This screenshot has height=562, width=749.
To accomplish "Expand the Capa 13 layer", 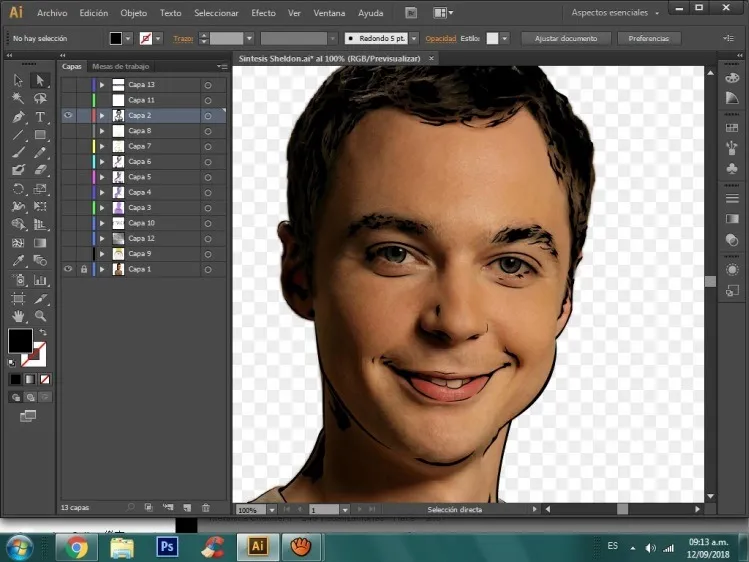I will point(102,85).
